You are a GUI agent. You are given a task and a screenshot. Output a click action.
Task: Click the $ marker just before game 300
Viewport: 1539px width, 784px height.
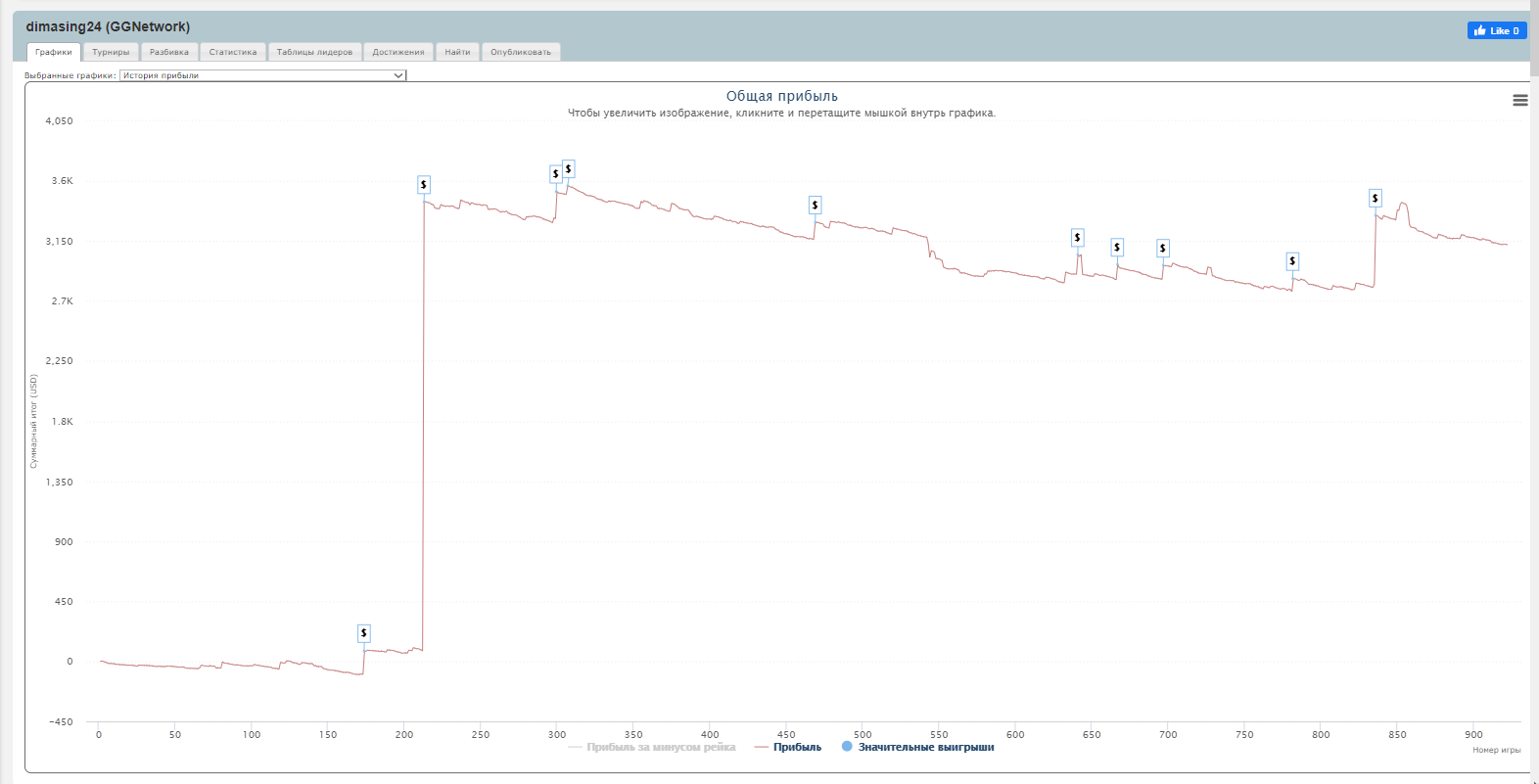(x=556, y=173)
